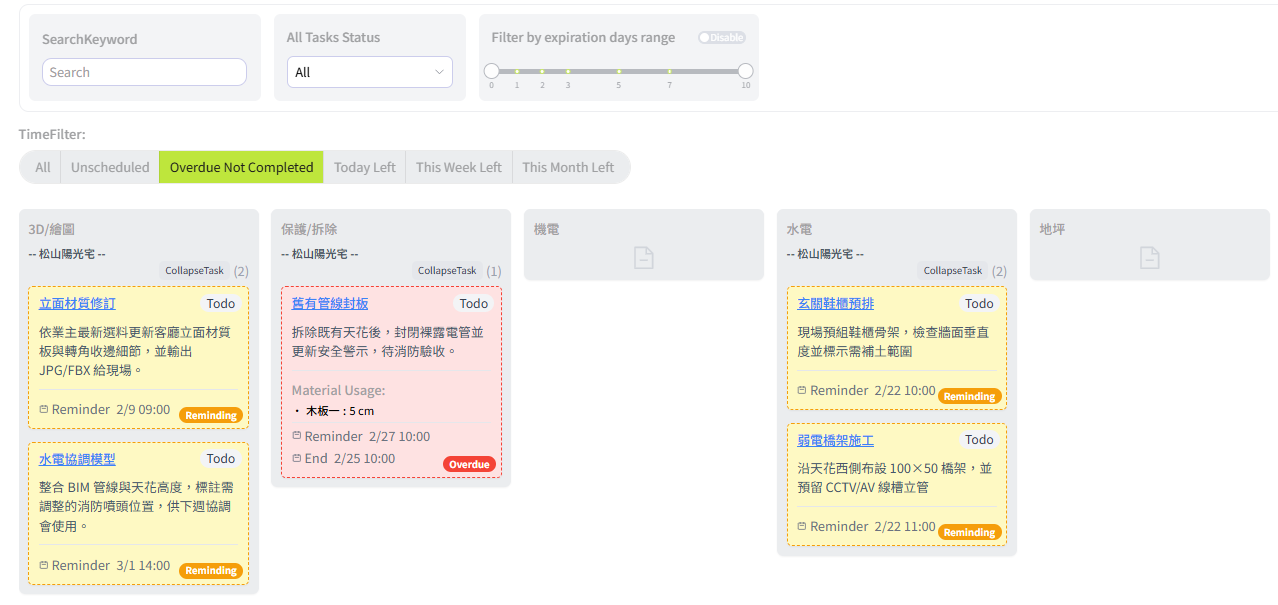Click the right handle of expiration days slider
This screenshot has height=605, width=1278.
pyautogui.click(x=745, y=71)
